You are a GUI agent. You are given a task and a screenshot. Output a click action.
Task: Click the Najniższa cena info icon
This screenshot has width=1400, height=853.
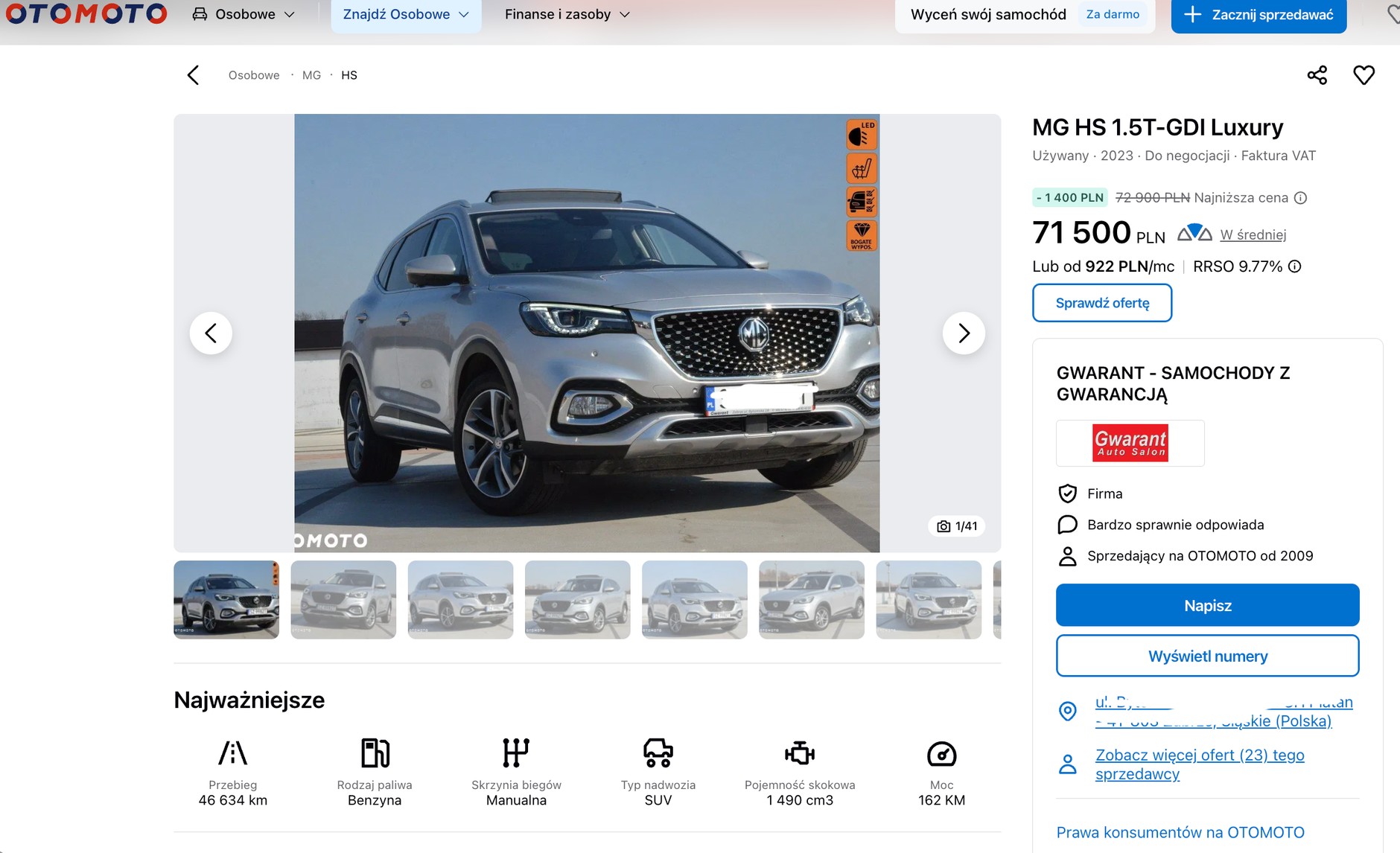tap(1300, 198)
